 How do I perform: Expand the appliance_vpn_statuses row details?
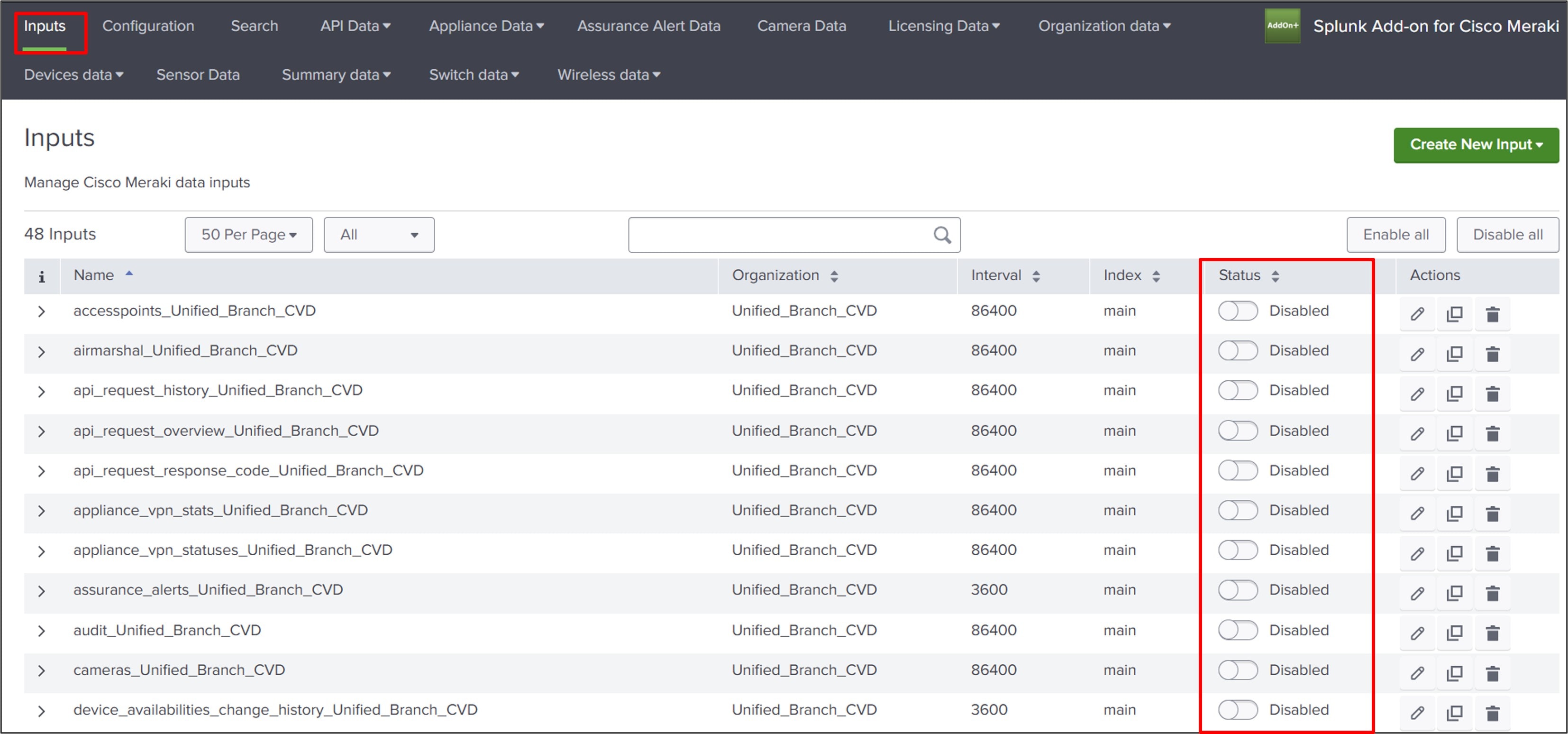(x=41, y=551)
